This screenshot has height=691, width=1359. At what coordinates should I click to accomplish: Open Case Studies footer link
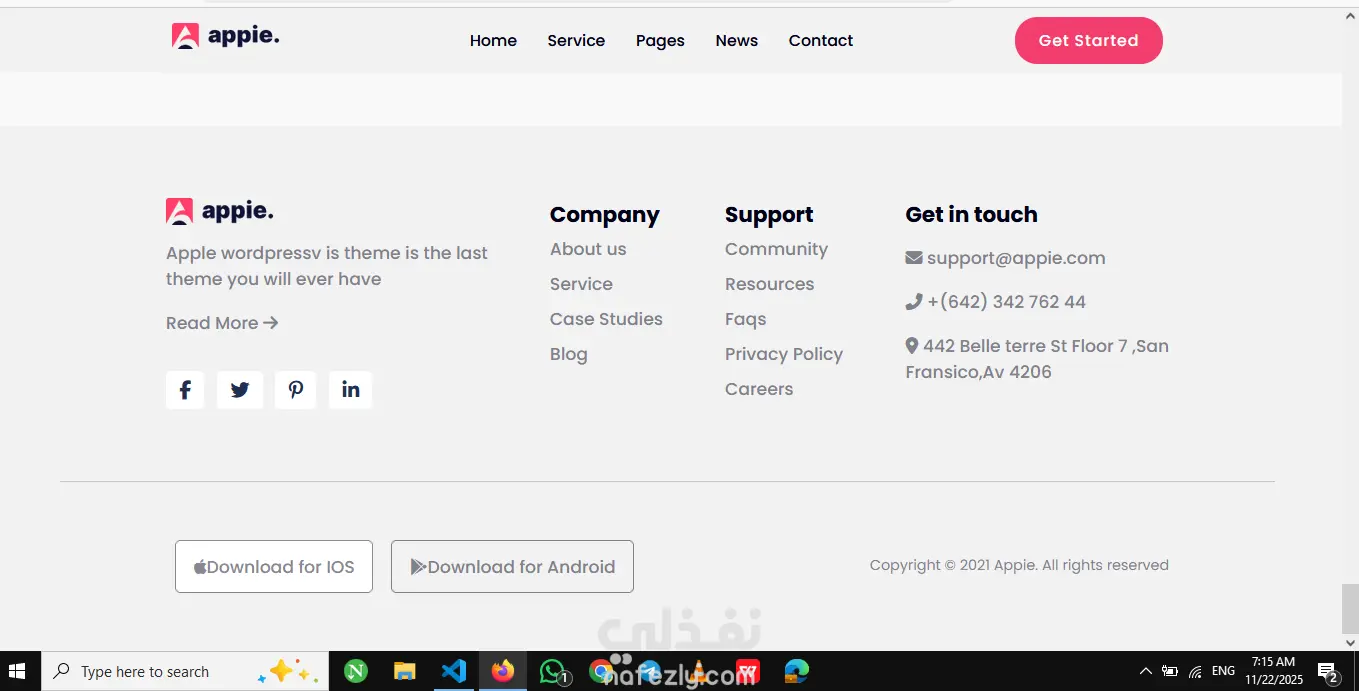606,319
